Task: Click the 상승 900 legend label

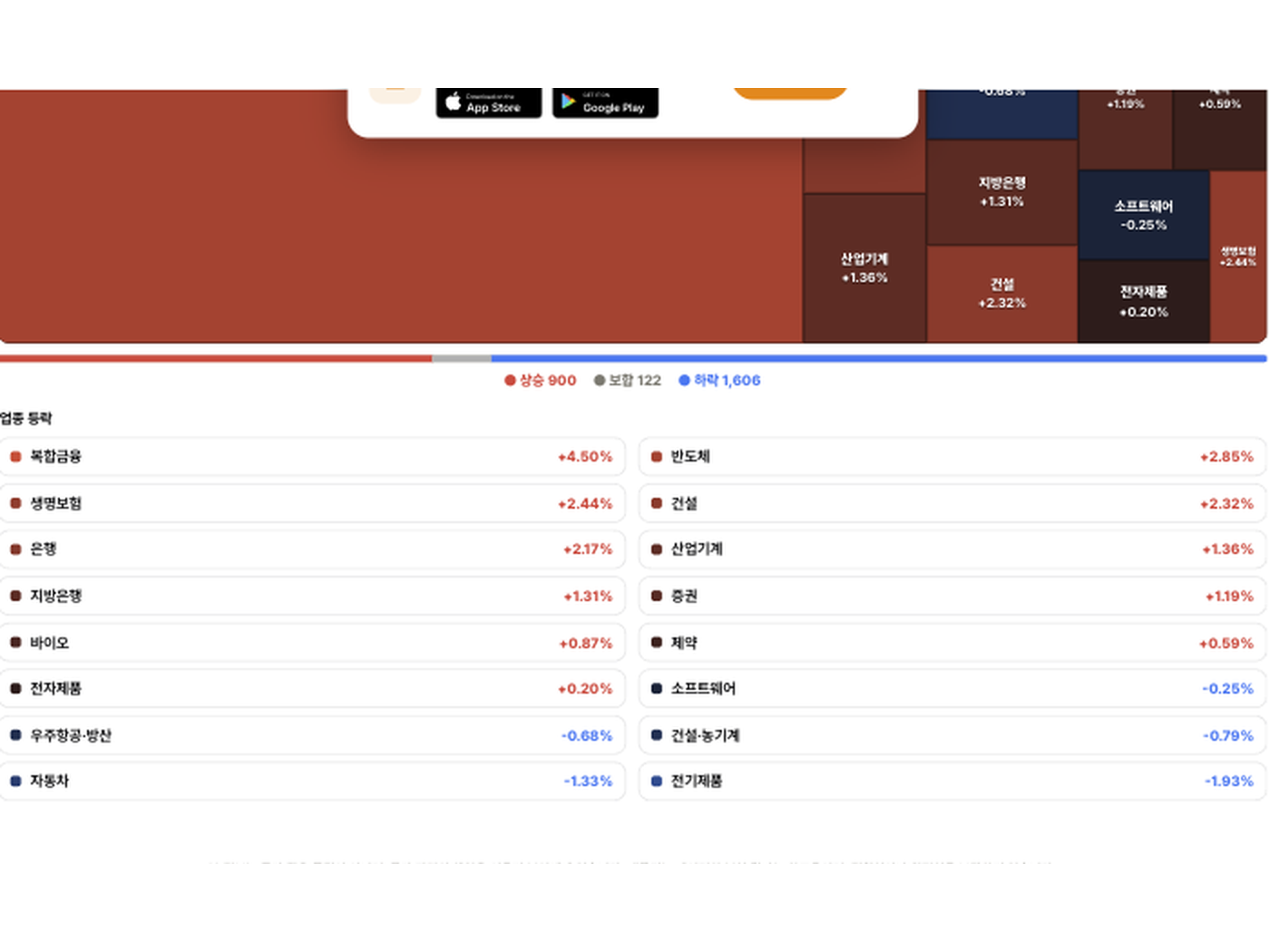Action: click(541, 381)
